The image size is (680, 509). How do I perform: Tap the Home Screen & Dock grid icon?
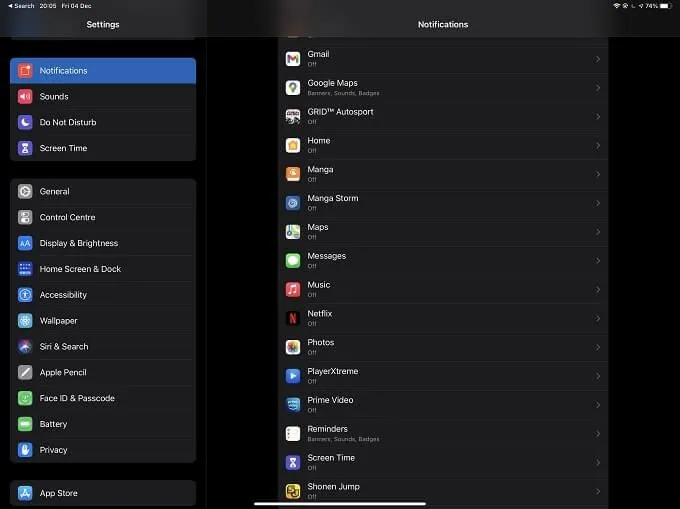25,269
